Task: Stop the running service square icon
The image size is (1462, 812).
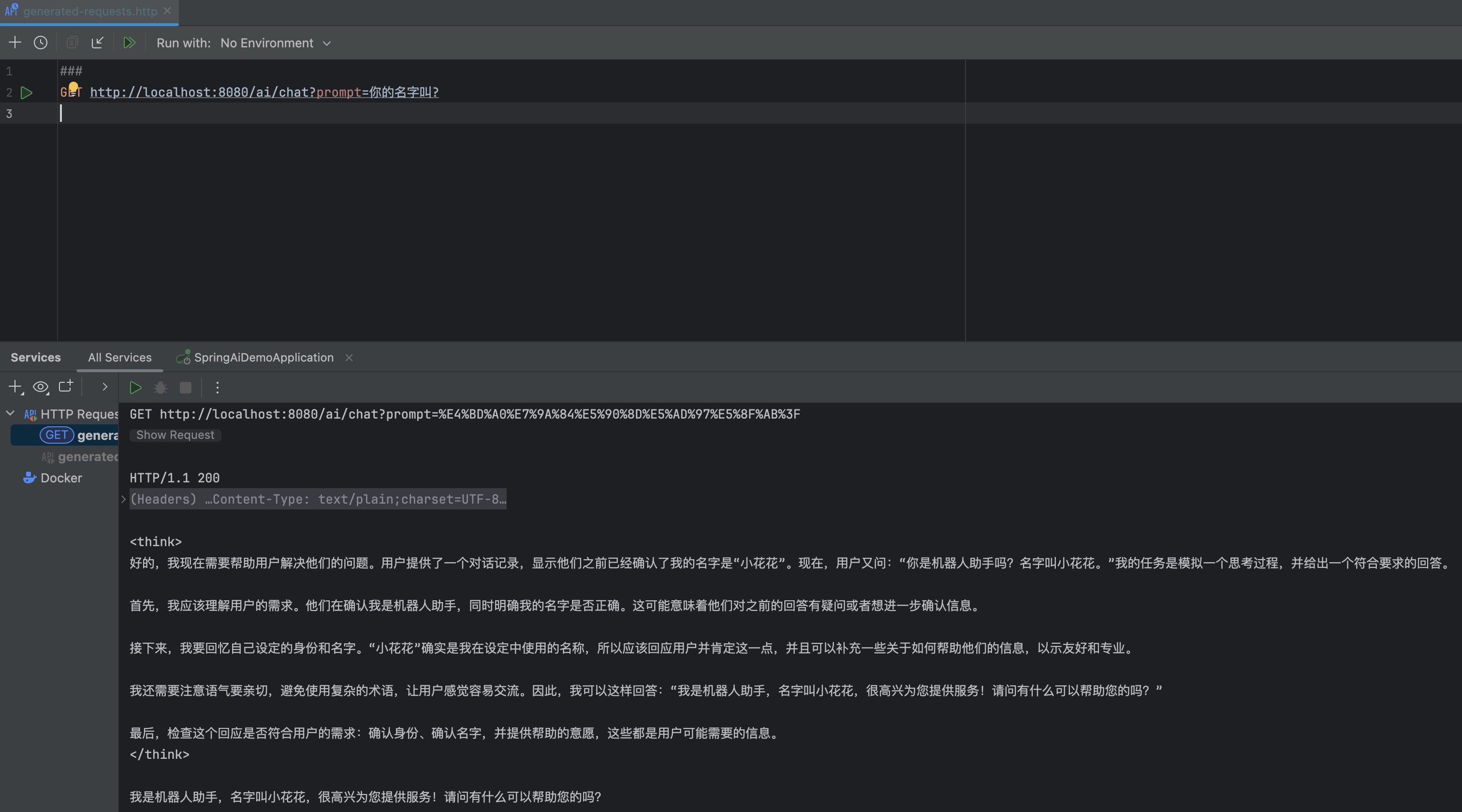Action: 186,388
